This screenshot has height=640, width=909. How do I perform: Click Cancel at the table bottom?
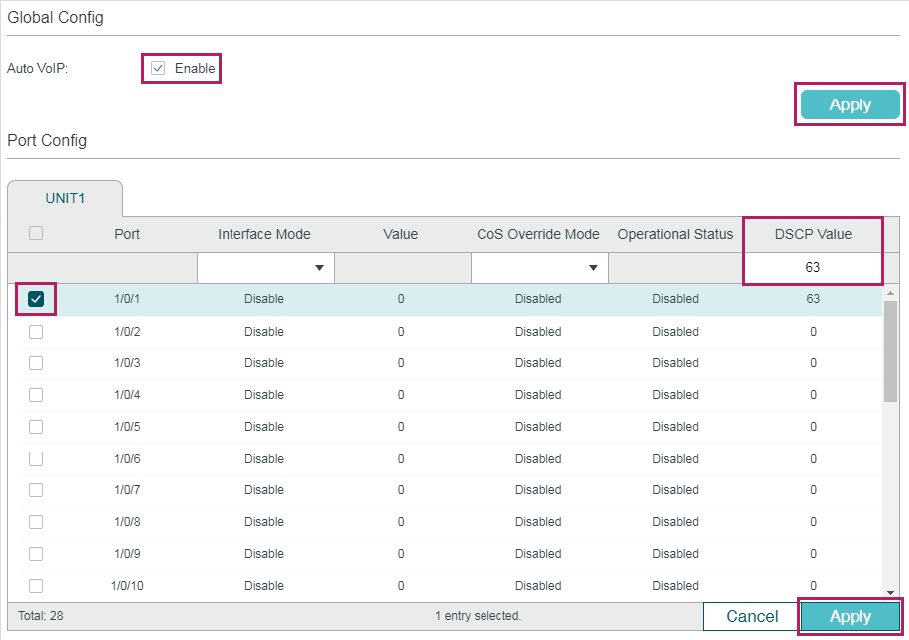752,616
